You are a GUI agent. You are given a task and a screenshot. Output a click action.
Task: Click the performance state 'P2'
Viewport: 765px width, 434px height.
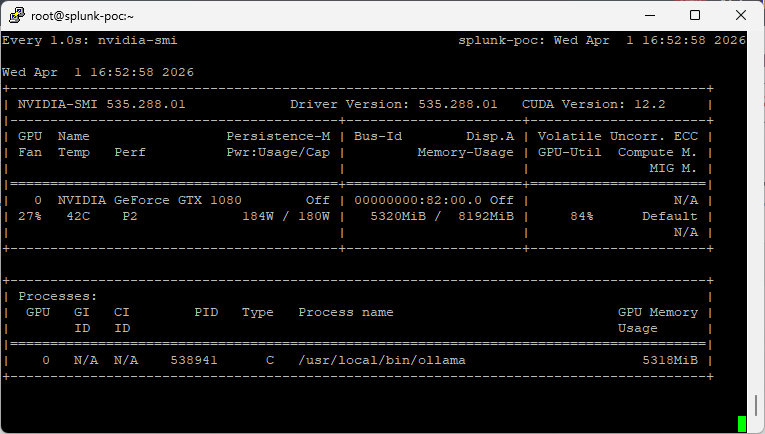tap(130, 216)
